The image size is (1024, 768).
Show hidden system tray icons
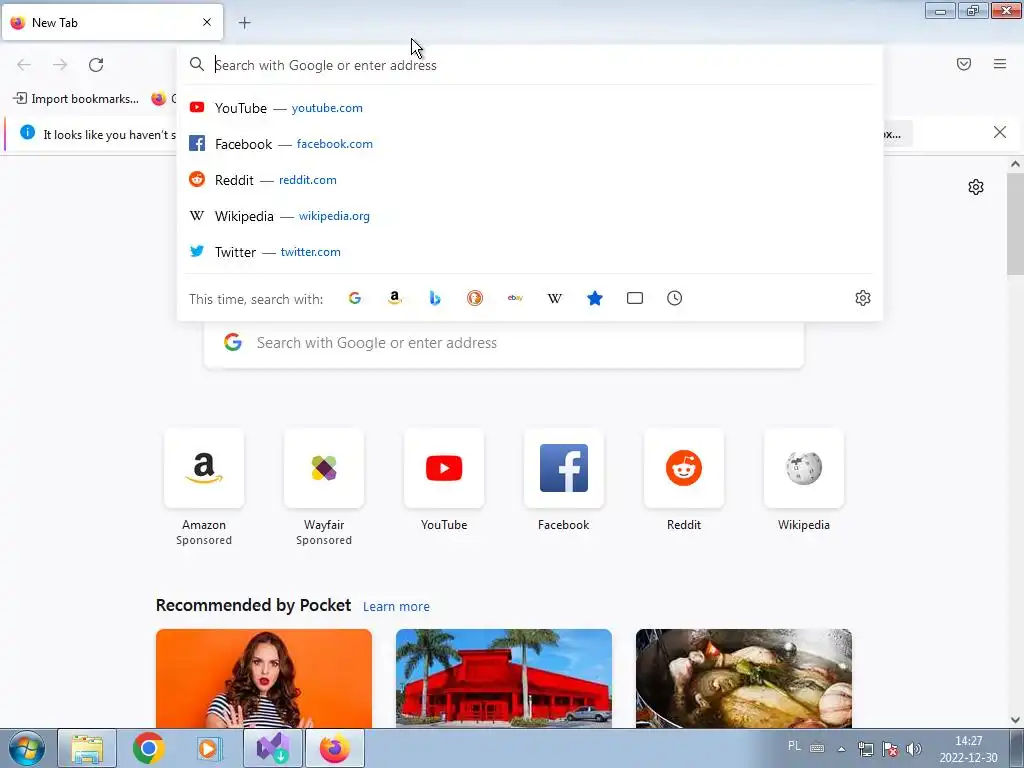click(842, 749)
